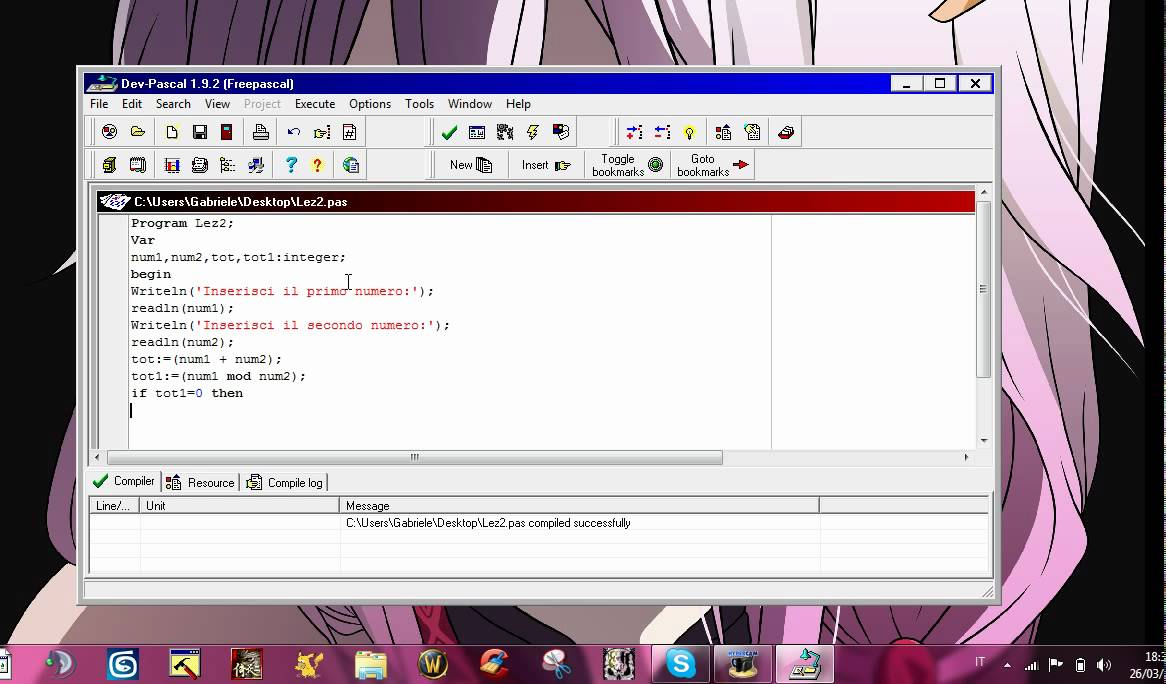Click the add bookmark plus-arrow icon
1166x684 pixels.
pyautogui.click(x=634, y=132)
